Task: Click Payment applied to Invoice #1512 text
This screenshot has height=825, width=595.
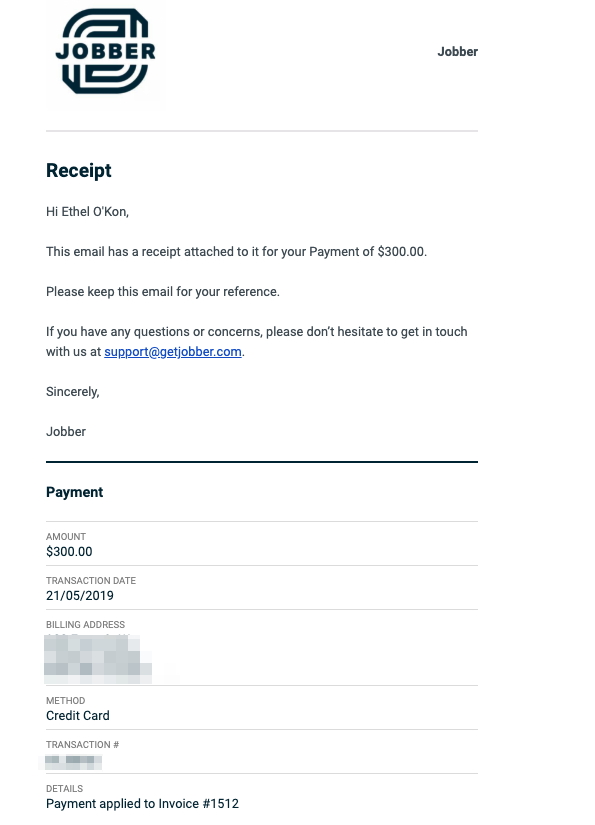Action: pos(143,803)
